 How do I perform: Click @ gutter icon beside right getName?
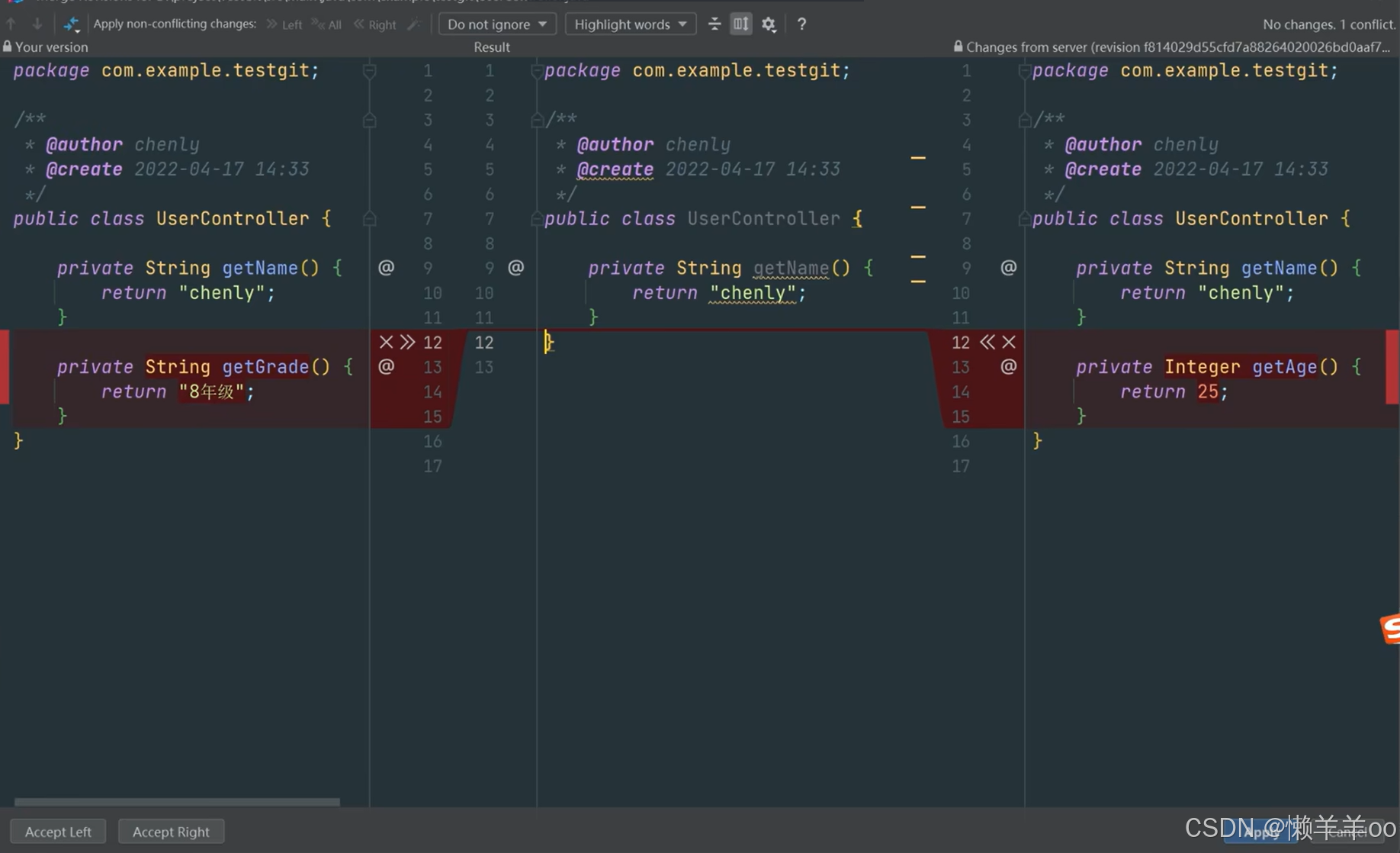coord(1009,268)
